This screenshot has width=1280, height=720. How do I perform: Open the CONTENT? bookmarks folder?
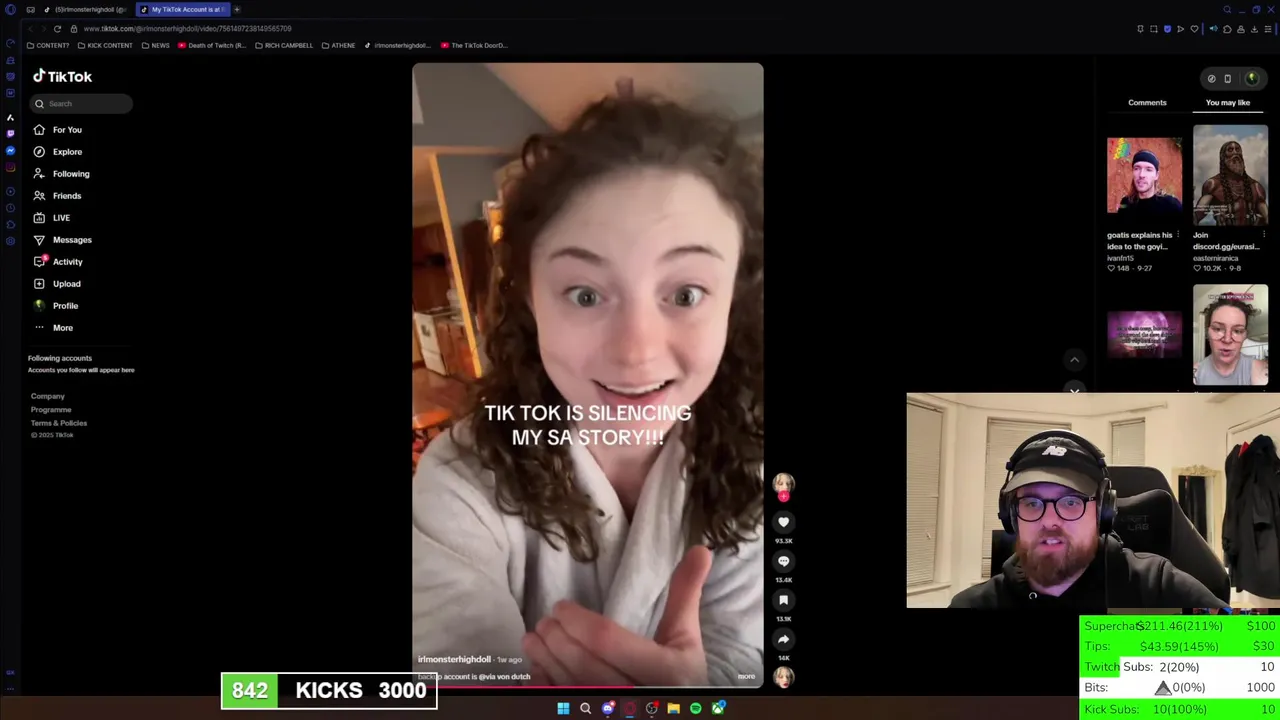click(48, 45)
